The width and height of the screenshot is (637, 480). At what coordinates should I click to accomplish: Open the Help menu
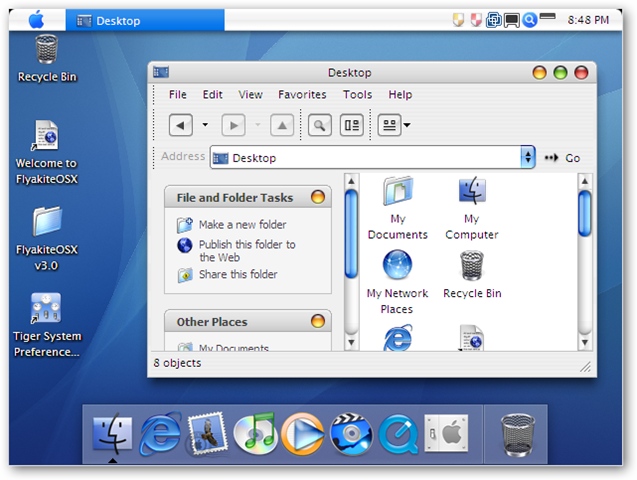400,95
